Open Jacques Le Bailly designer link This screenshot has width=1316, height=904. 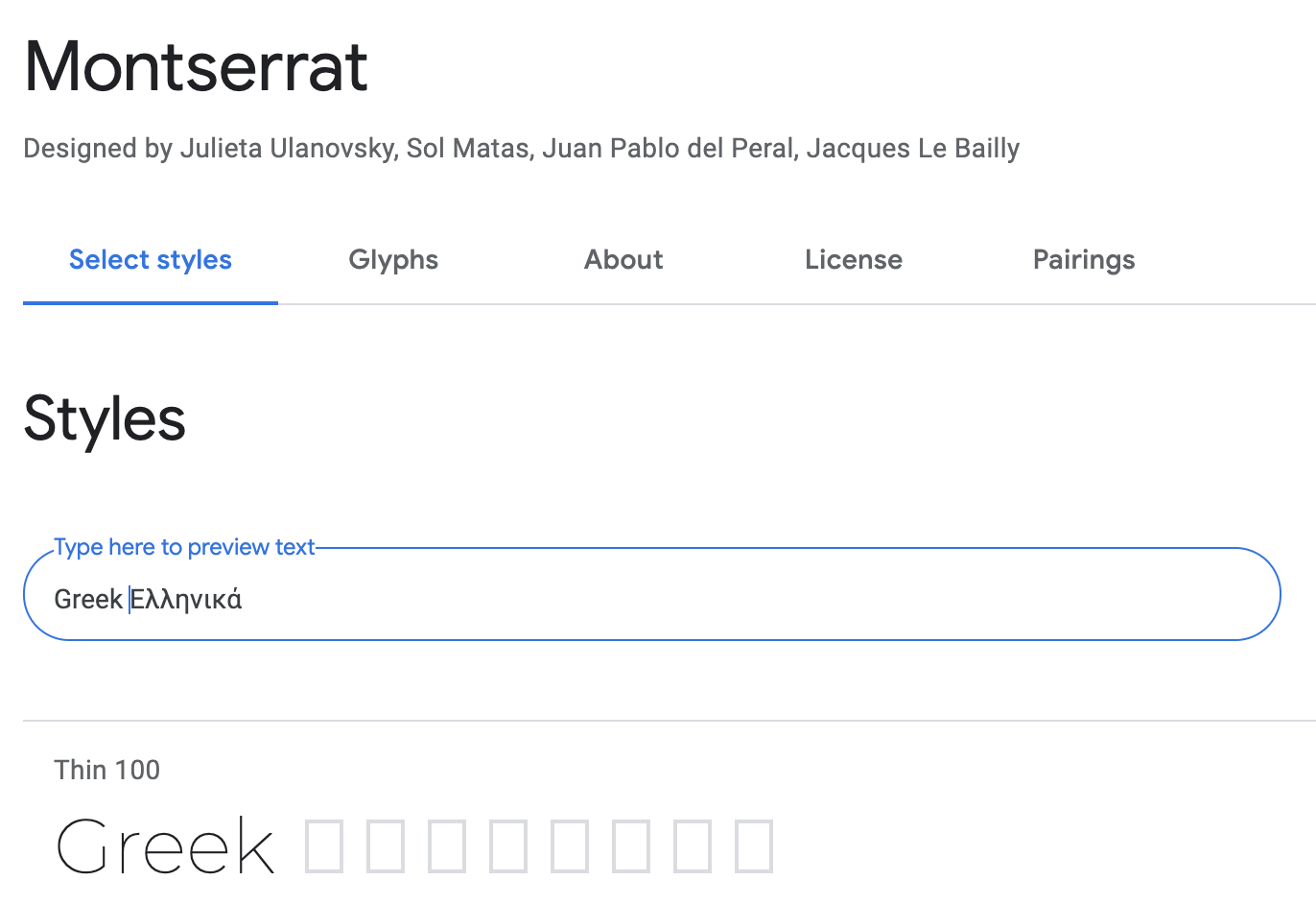[913, 148]
